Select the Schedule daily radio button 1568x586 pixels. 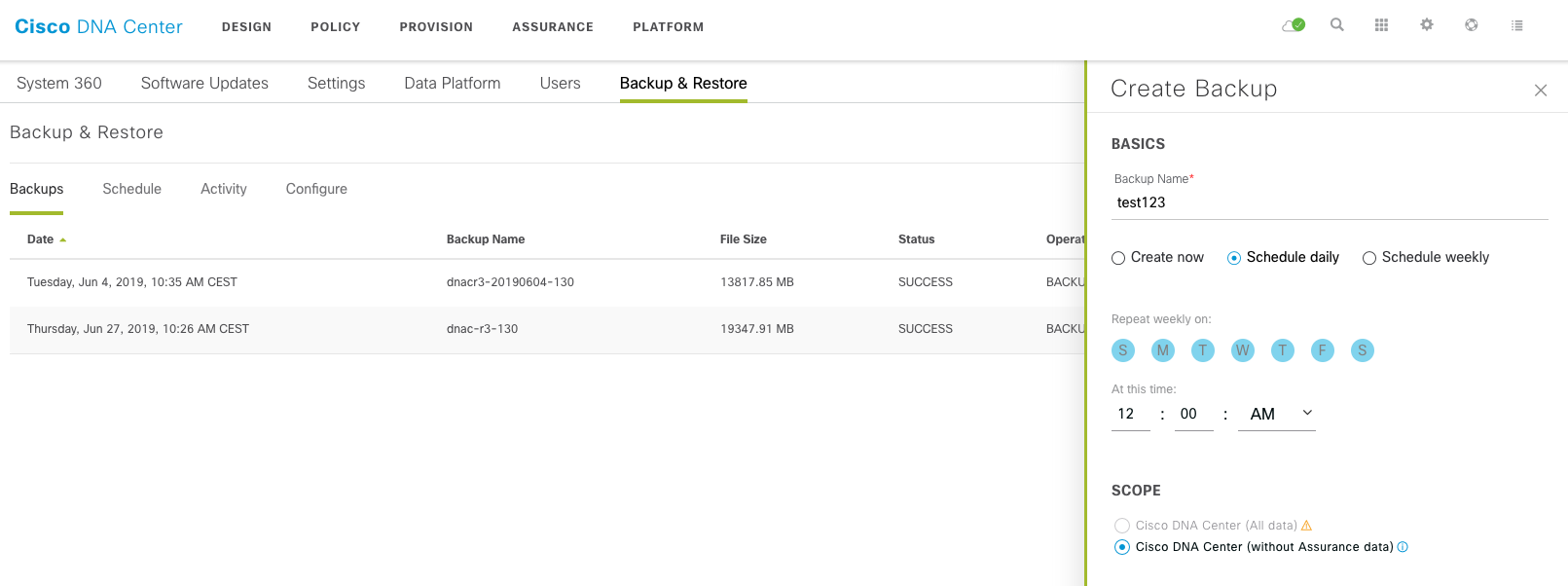tap(1234, 258)
